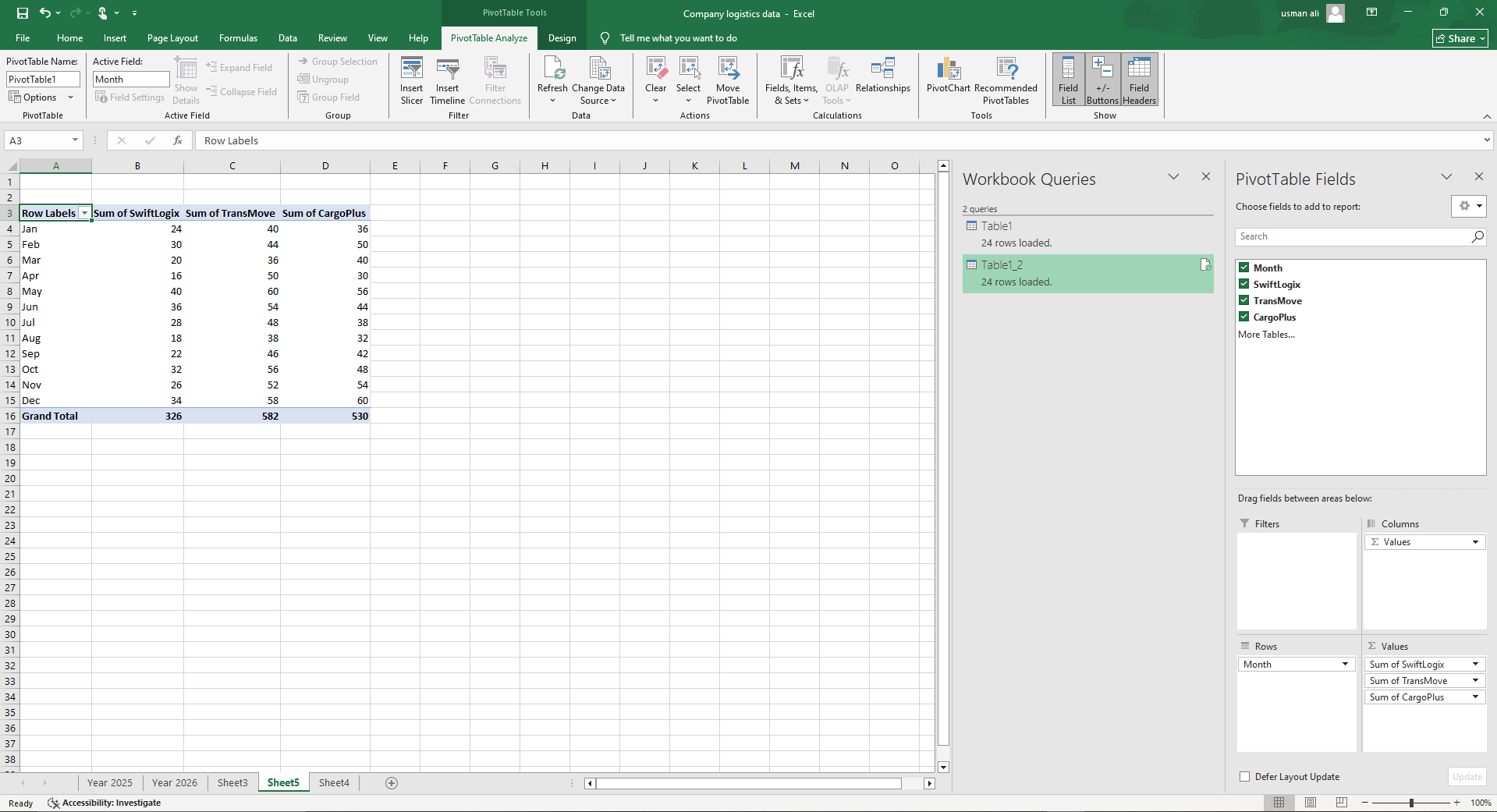
Task: Click the zoom slider handle
Action: coord(1411,803)
